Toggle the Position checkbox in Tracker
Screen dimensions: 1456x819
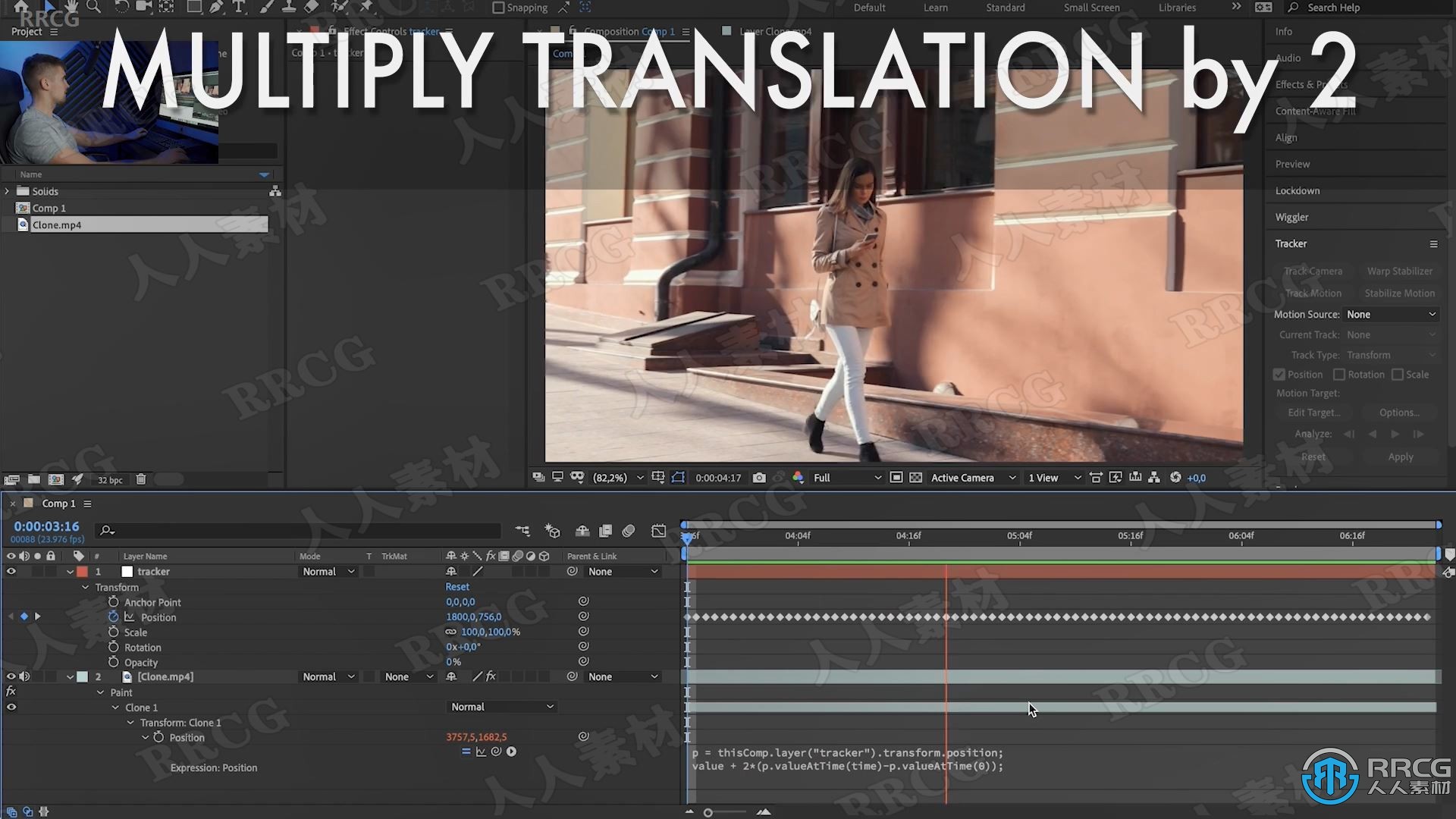coord(1279,375)
